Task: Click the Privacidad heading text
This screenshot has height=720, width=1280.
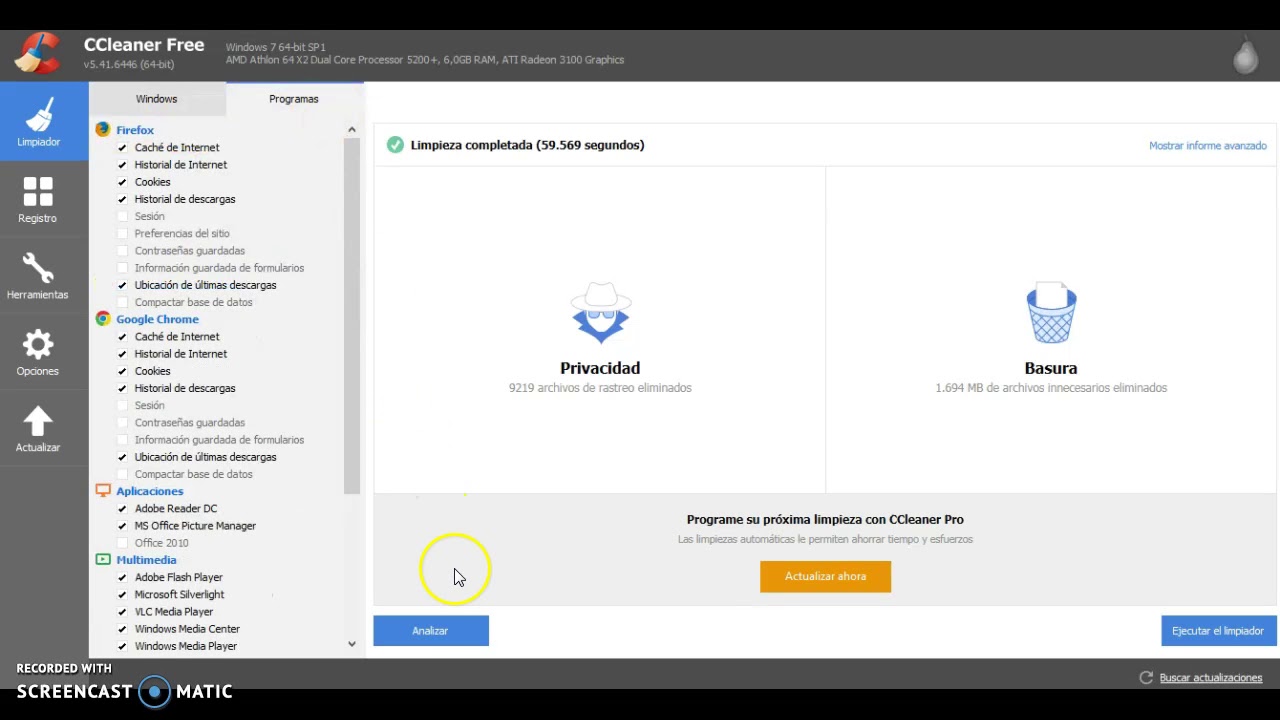Action: pyautogui.click(x=600, y=368)
